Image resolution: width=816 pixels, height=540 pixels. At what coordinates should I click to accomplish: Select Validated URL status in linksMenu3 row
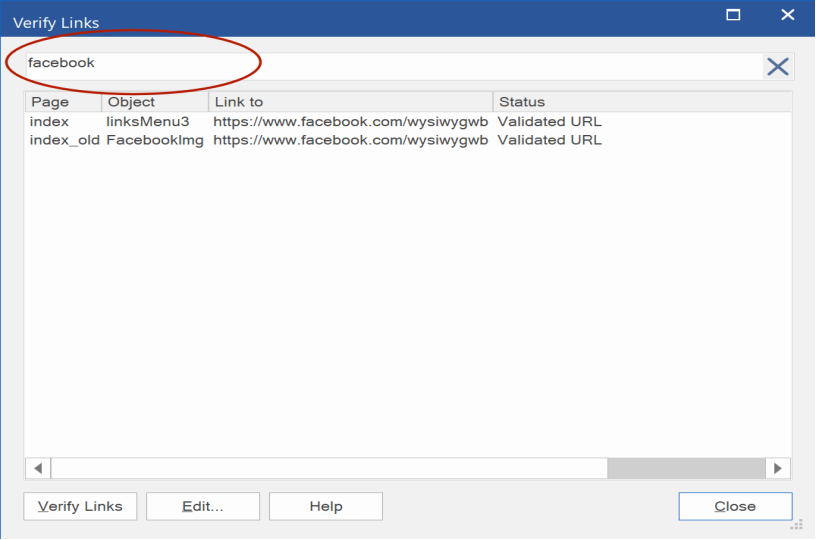pyautogui.click(x=550, y=122)
